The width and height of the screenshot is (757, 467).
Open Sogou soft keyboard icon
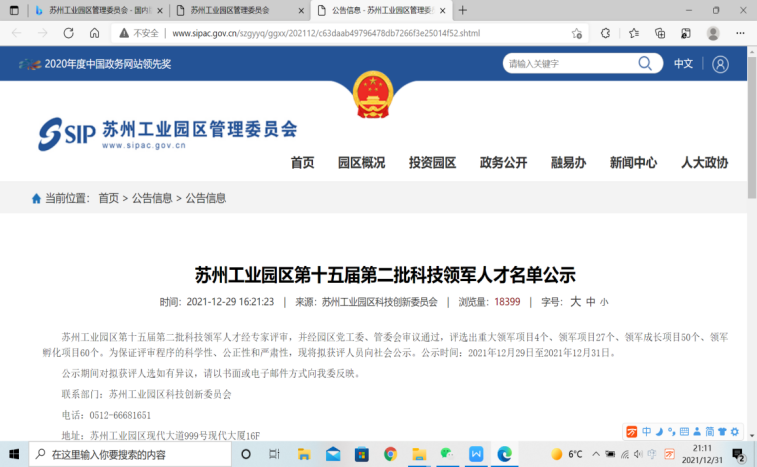[684, 431]
